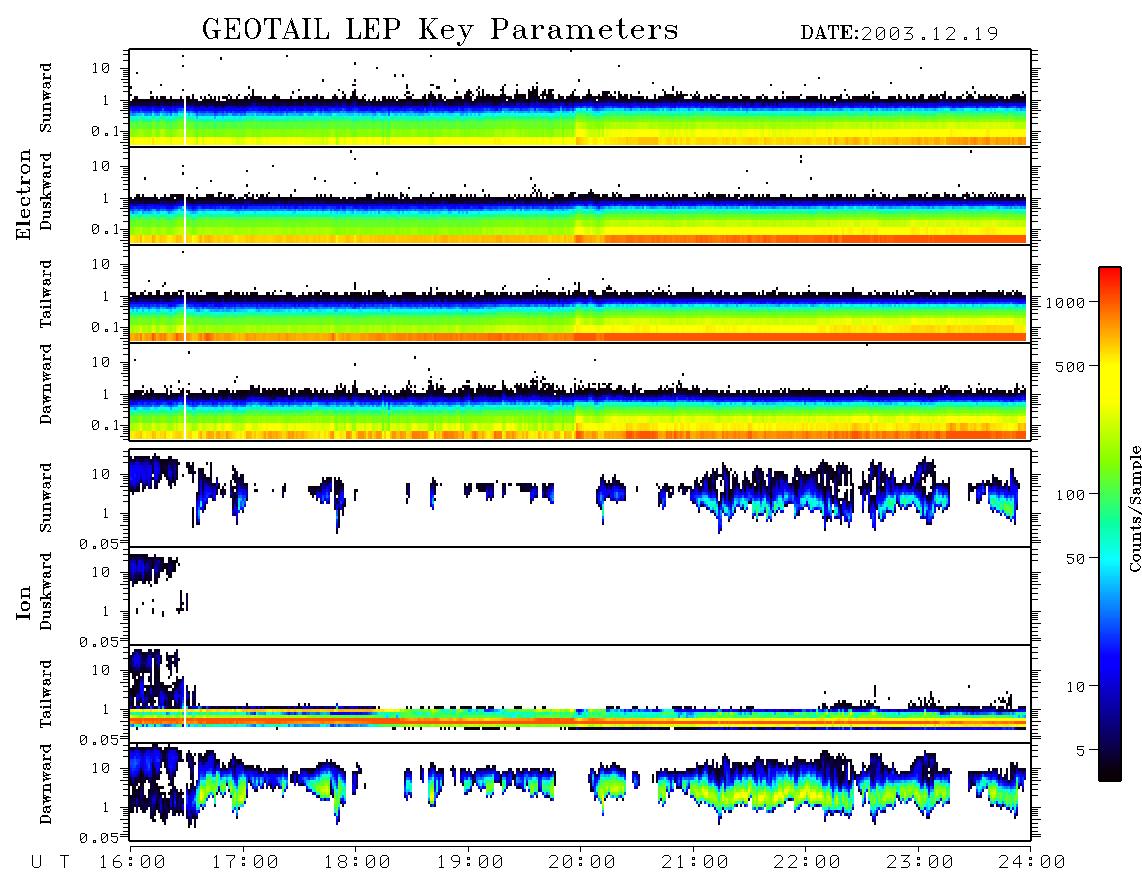Click the 0.1 tick of Electron Tailward panel
1142x880 pixels.
[x=105, y=327]
